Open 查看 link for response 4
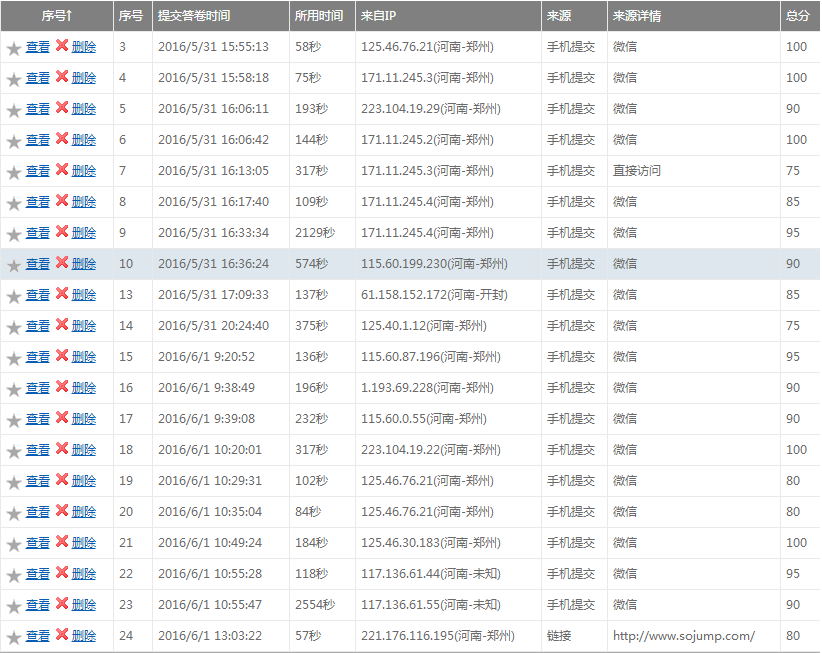 (38, 78)
